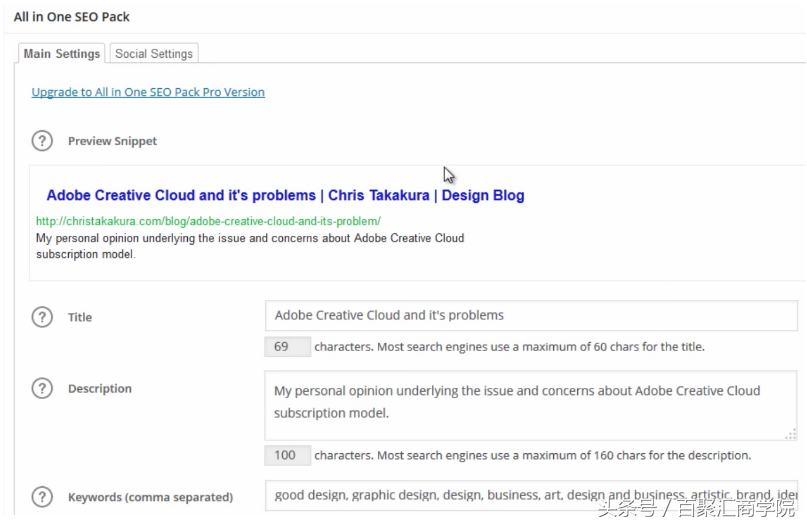Viewport: 807px width, 525px height.
Task: Select the description character count box showing 100
Action: (x=288, y=456)
